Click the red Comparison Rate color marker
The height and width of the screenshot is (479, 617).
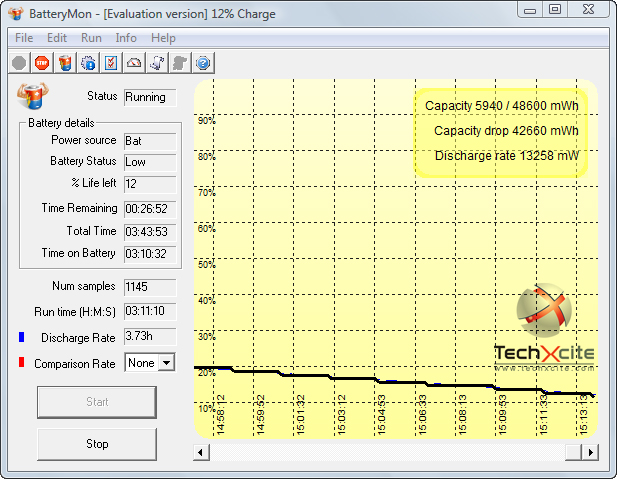click(x=22, y=362)
